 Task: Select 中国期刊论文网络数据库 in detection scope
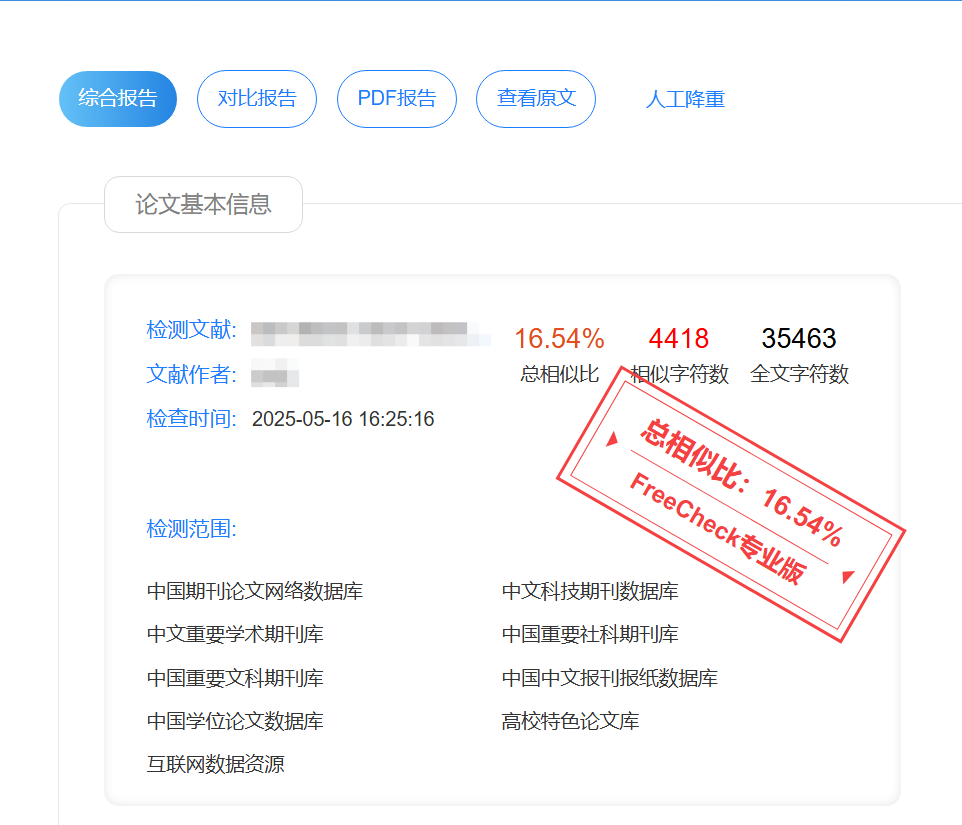255,591
